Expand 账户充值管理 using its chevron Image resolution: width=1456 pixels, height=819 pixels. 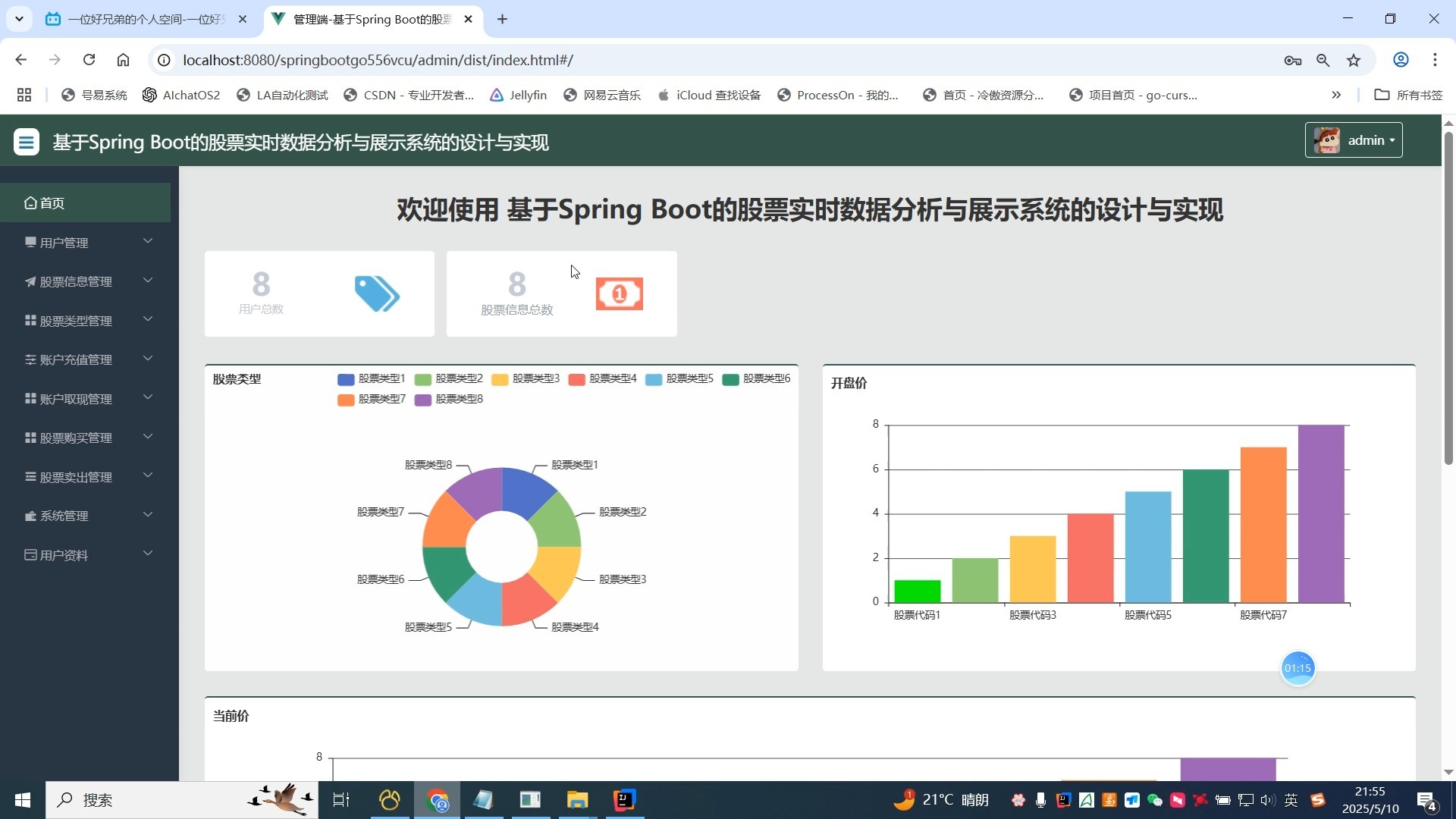tap(148, 359)
